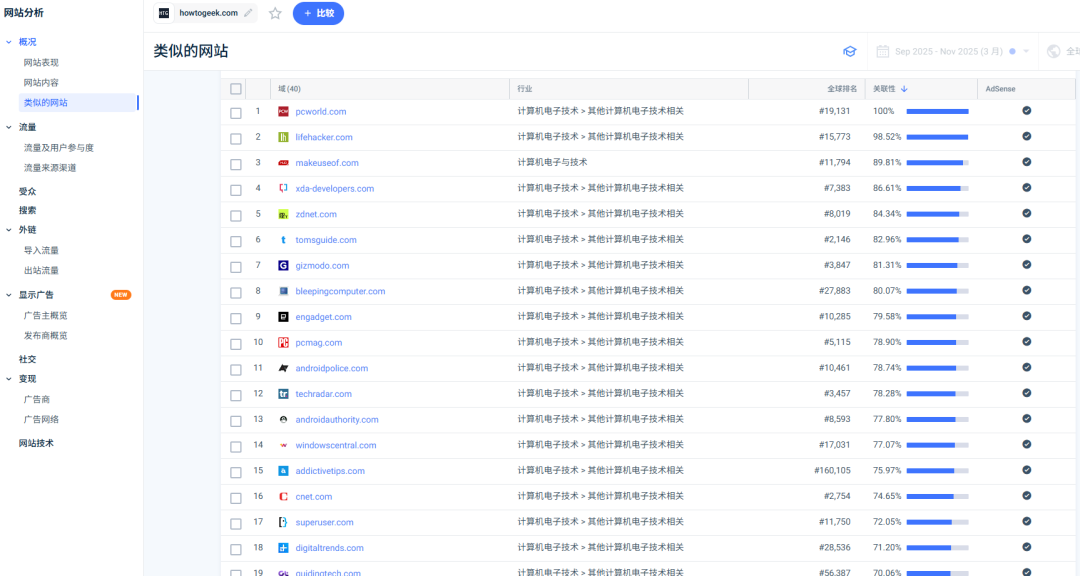Check the box for windowscentral.com row
Image resolution: width=1080 pixels, height=576 pixels.
tap(236, 446)
